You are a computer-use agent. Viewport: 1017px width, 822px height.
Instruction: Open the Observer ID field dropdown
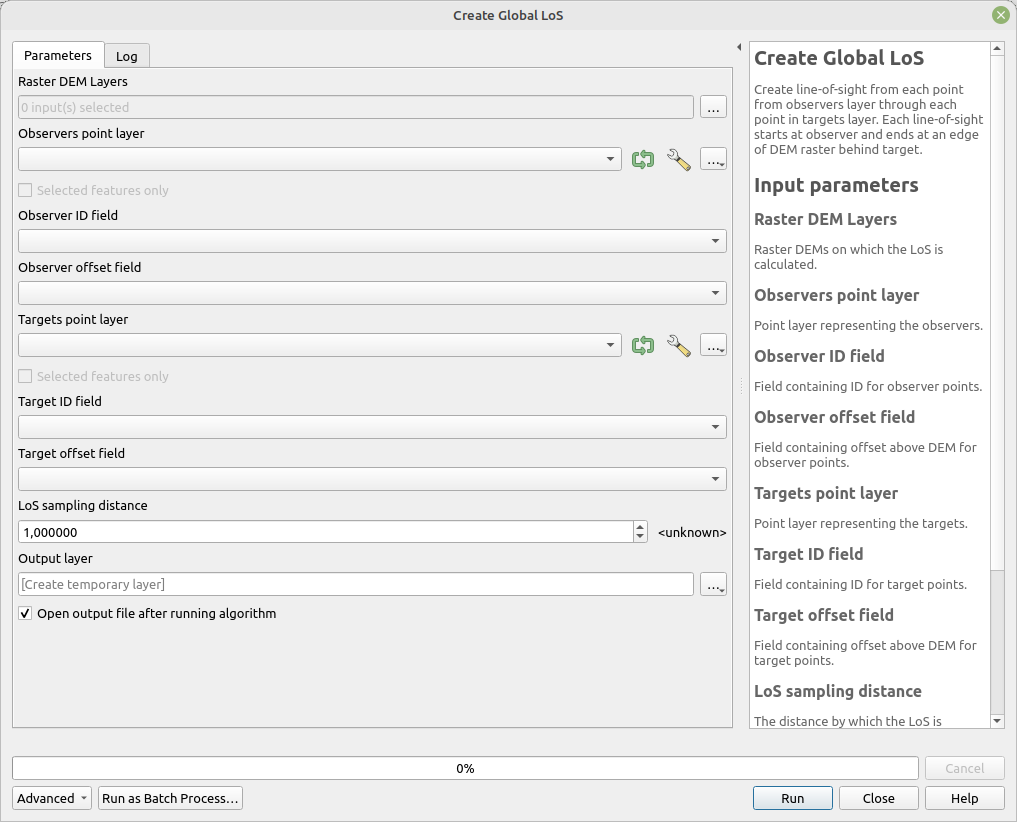714,240
